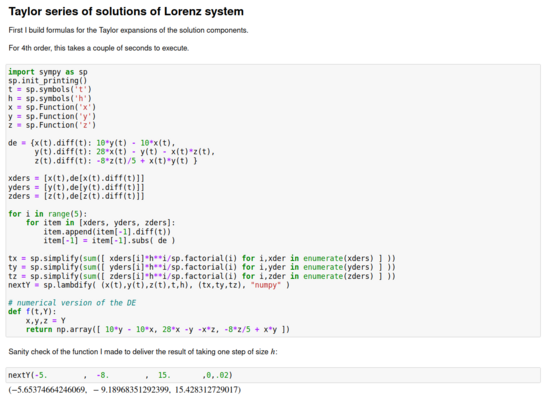
Task: Click the comment "# numerical version of the DE"
Action: coord(72,303)
